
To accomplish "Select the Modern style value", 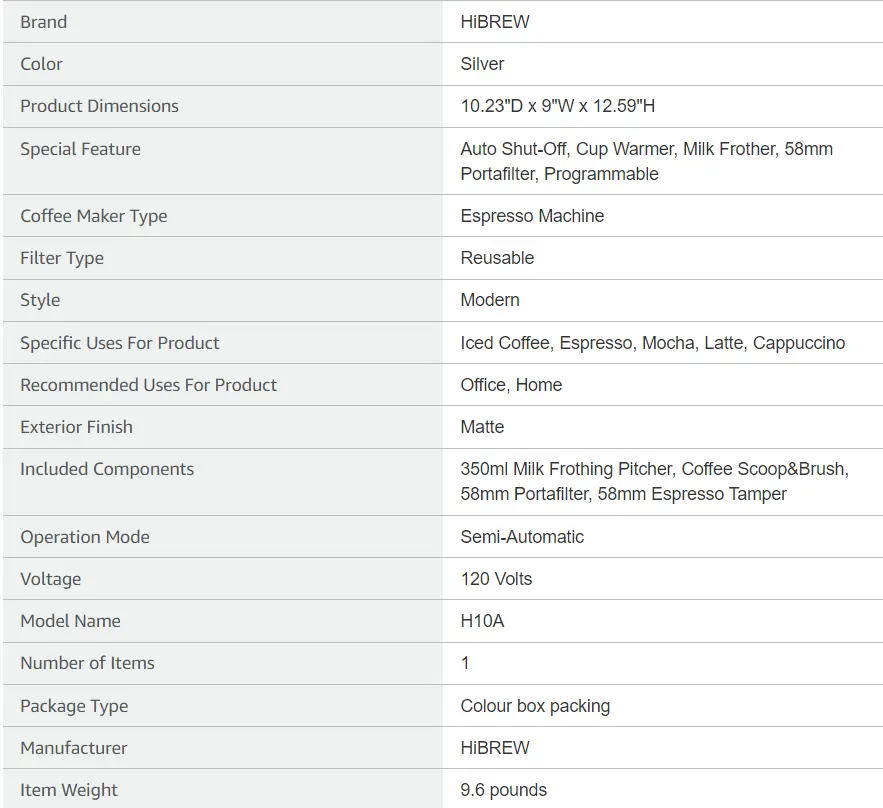I will point(490,300).
